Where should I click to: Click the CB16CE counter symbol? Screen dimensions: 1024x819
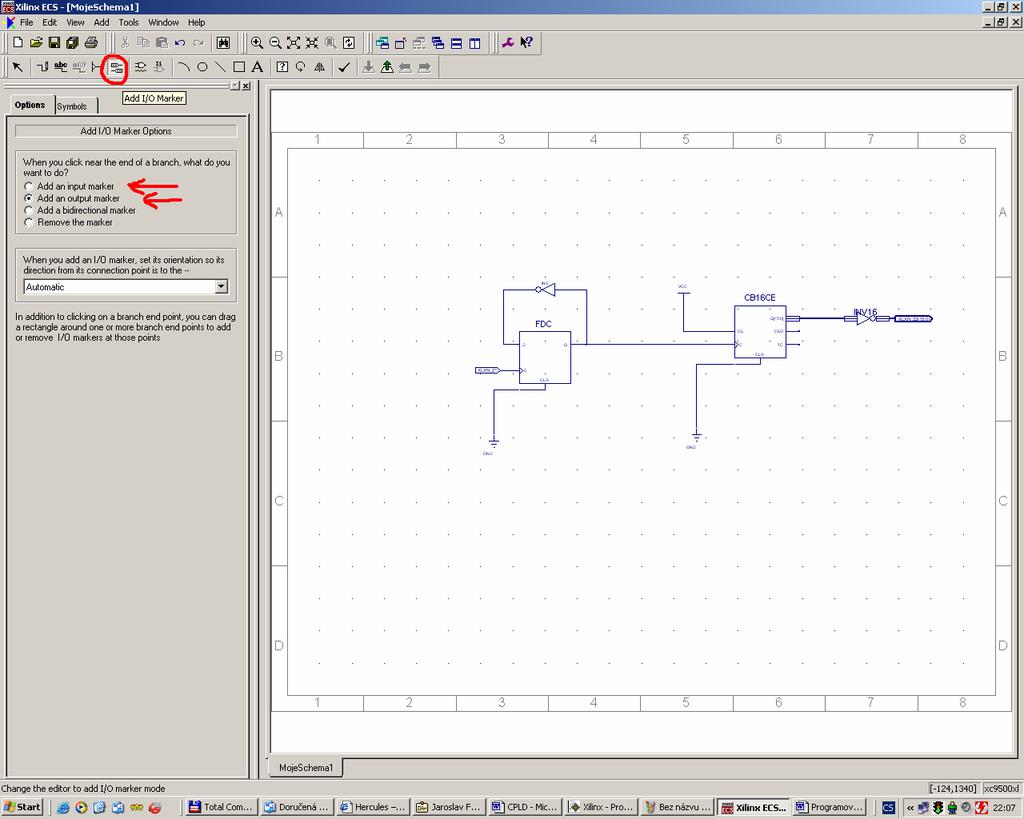760,331
